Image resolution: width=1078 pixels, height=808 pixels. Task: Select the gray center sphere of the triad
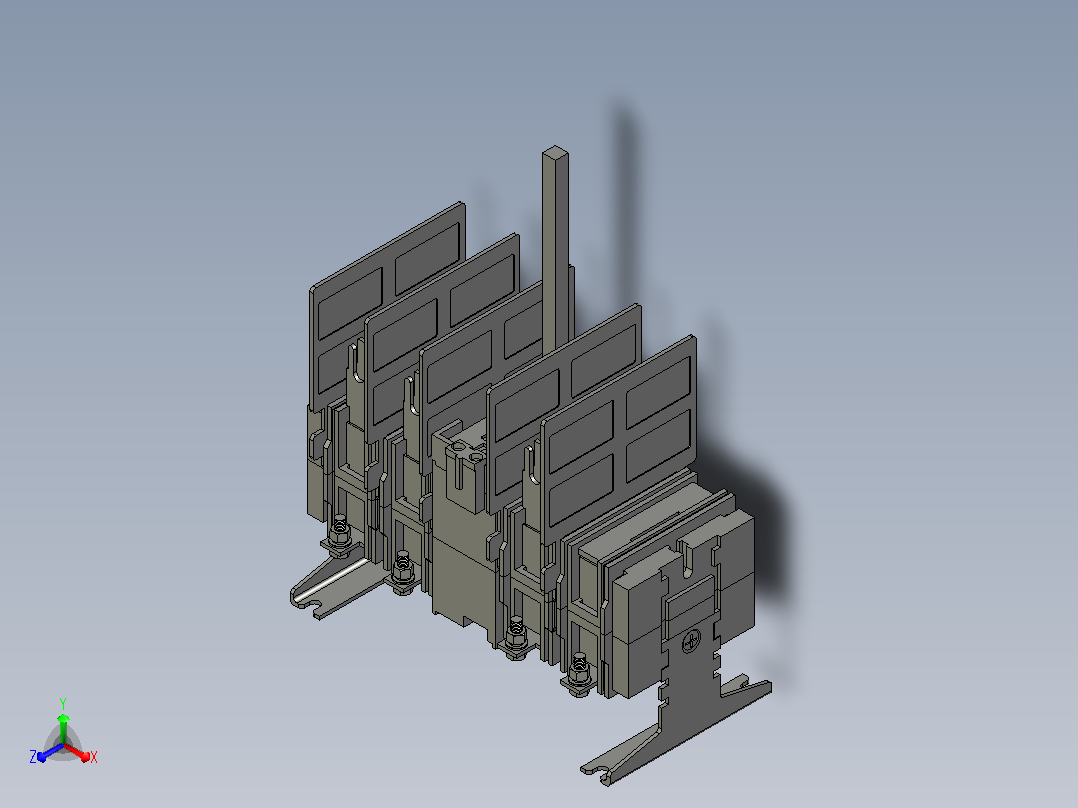point(63,745)
